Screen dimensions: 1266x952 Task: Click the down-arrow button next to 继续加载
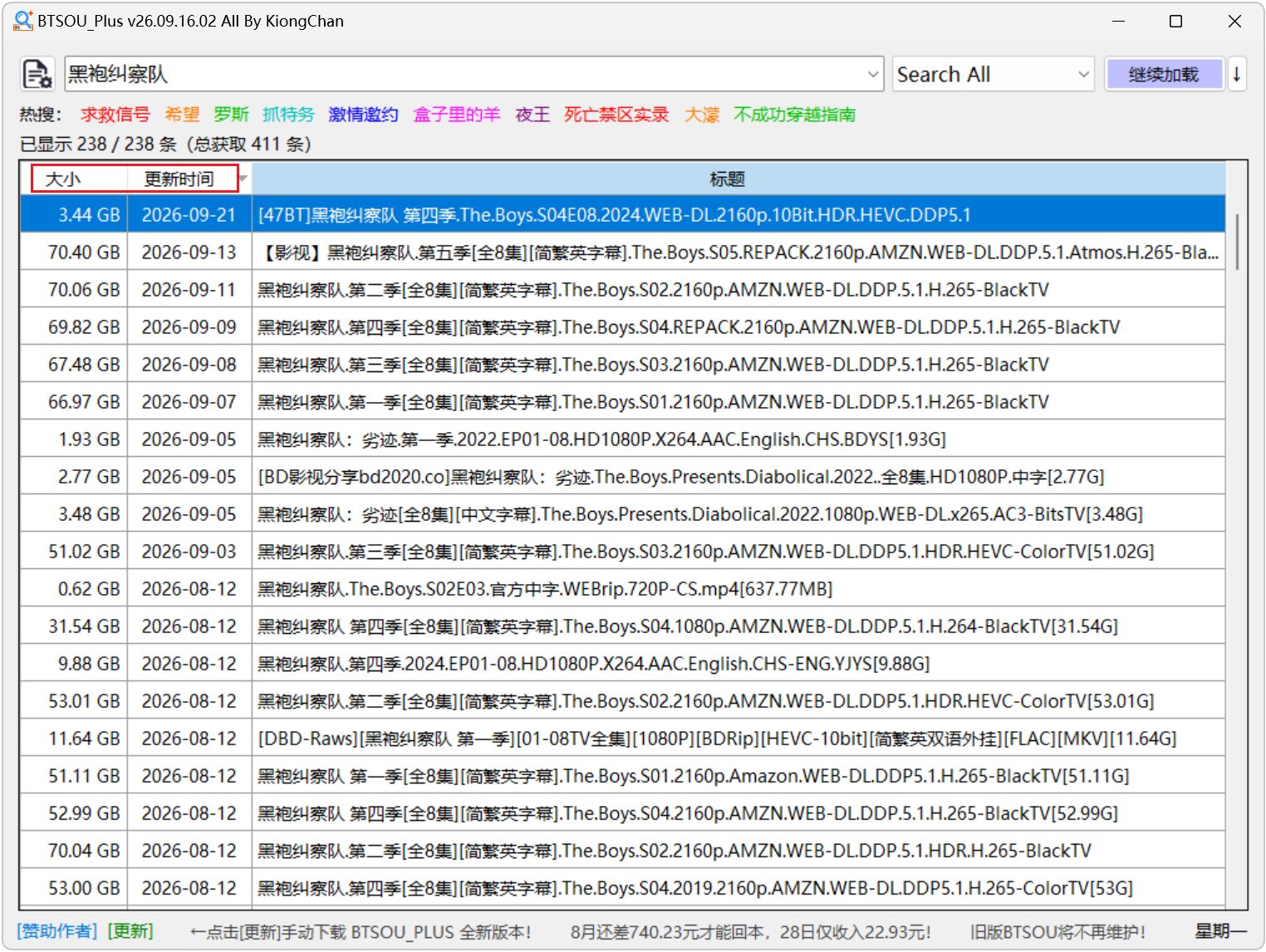pyautogui.click(x=1236, y=74)
